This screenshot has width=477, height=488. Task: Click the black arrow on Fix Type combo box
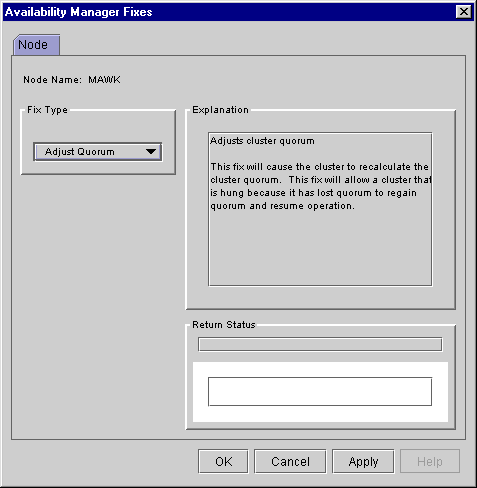point(151,152)
